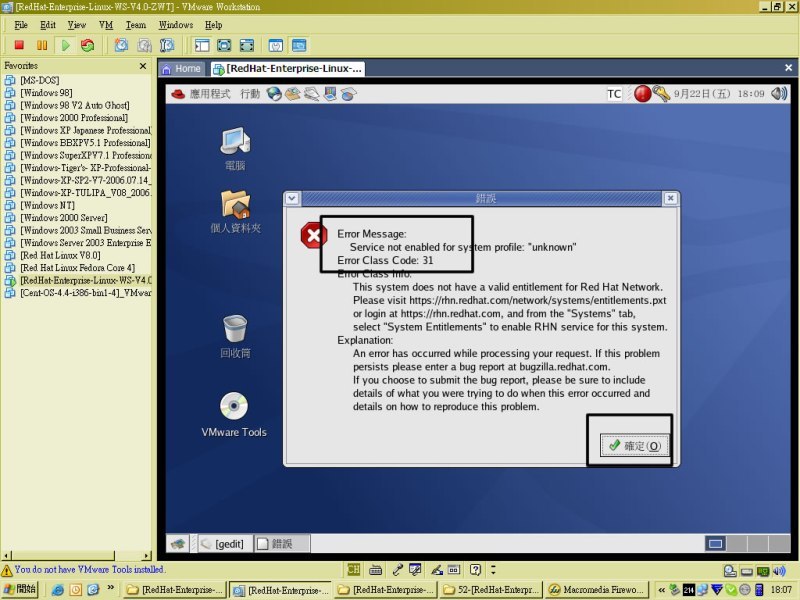Viewport: 800px width, 600px height.
Task: Open the Windows 開始 Start button
Action: point(20,589)
